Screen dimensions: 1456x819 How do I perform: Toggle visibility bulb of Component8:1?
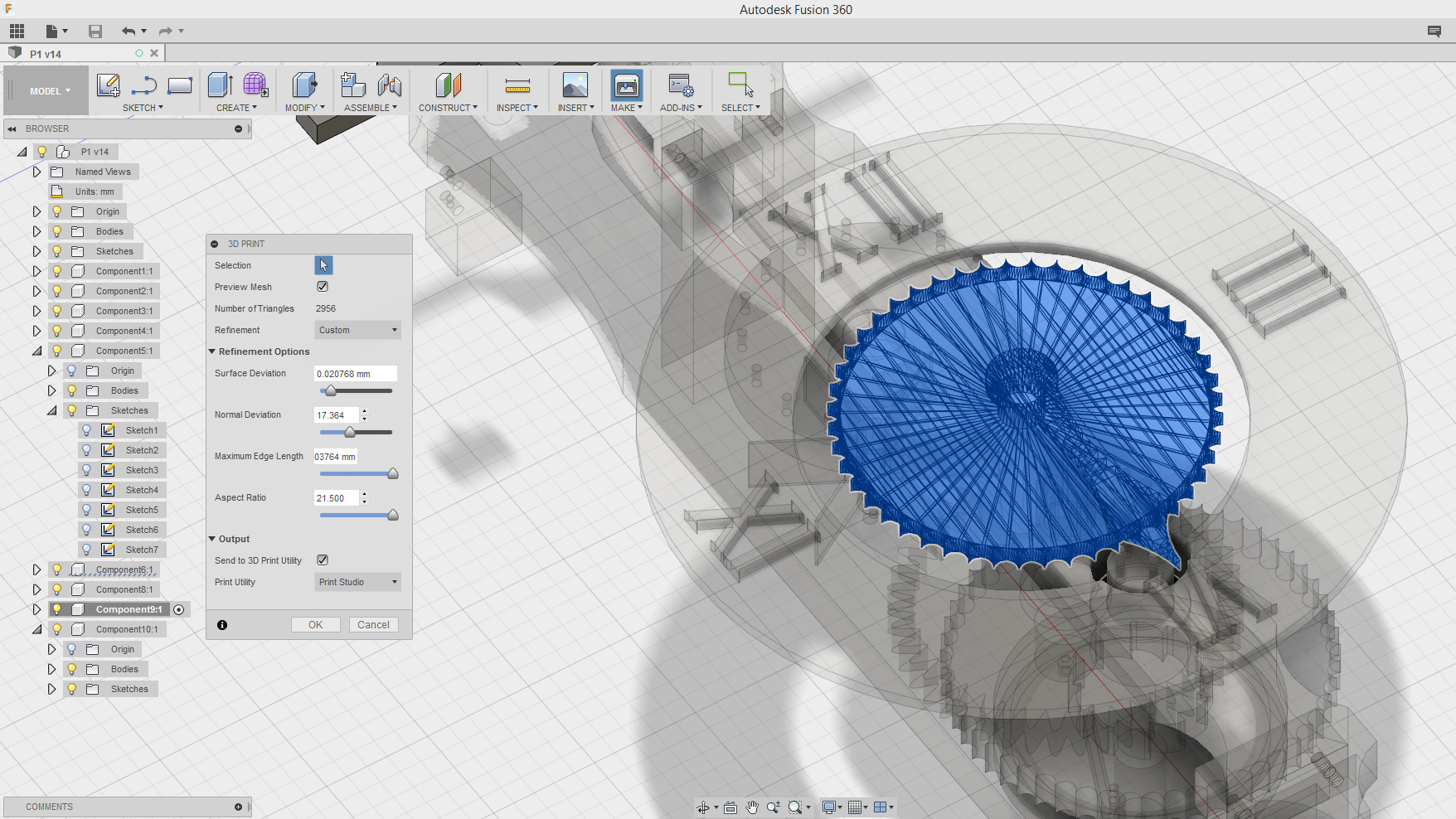(57, 589)
